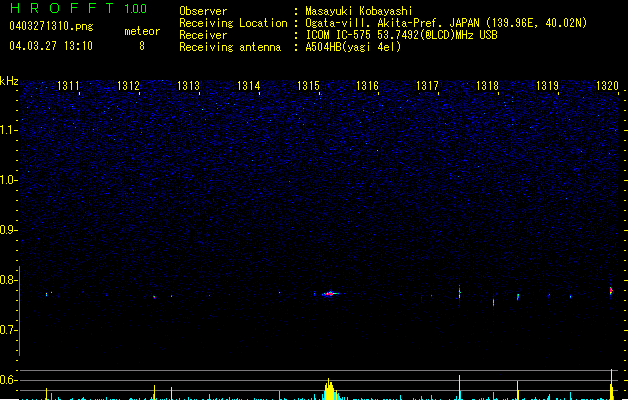The image size is (629, 400).
Task: Click the 1315 time axis marker
Action: pos(308,86)
